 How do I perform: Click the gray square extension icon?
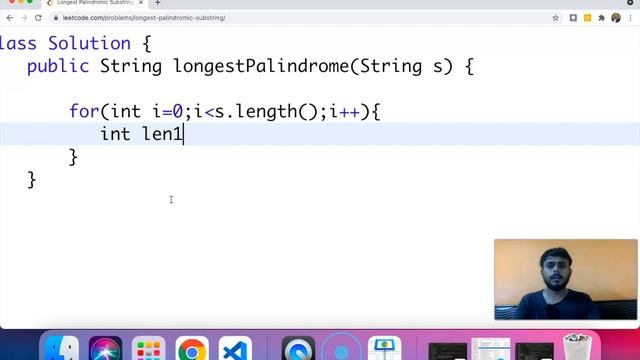(x=573, y=18)
